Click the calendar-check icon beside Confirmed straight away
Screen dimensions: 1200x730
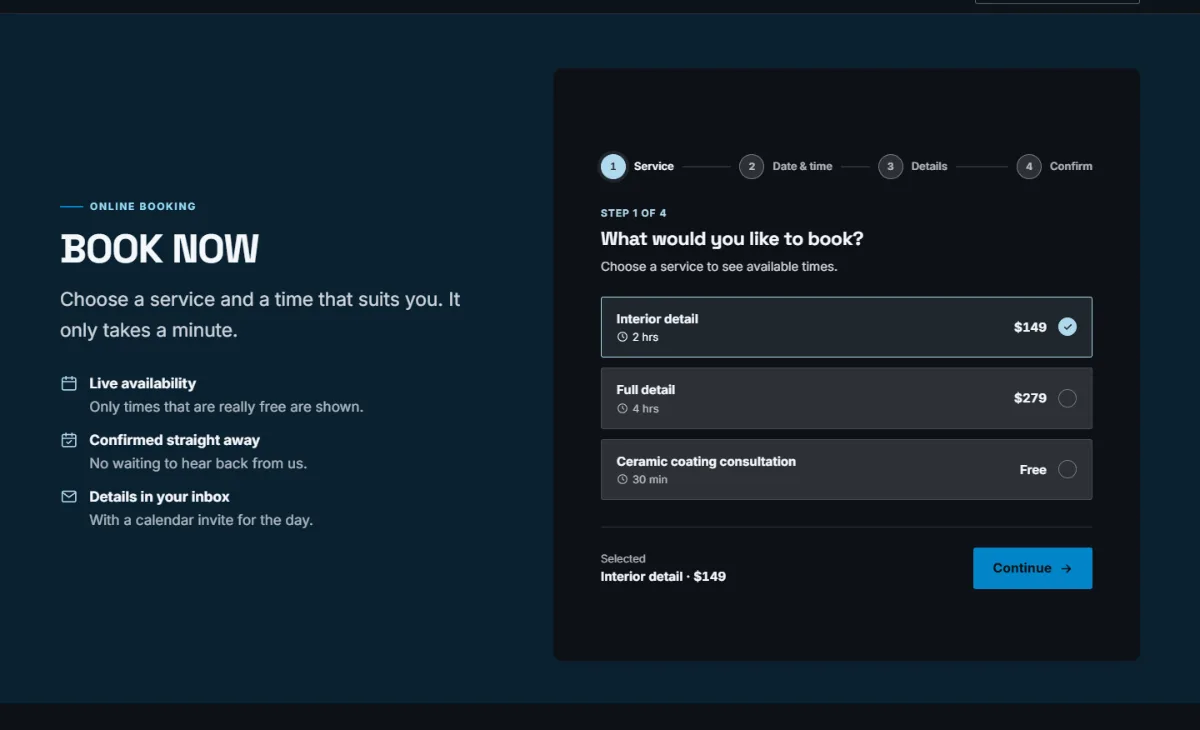(x=69, y=440)
